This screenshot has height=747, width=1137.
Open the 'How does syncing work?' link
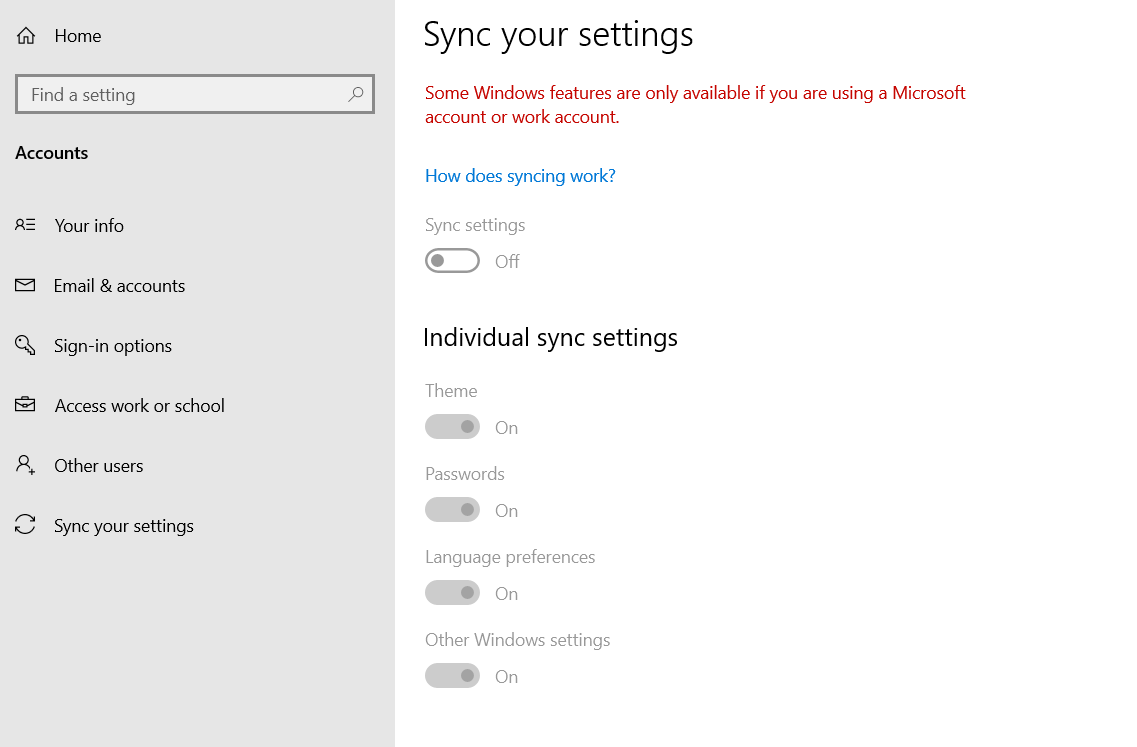point(520,176)
